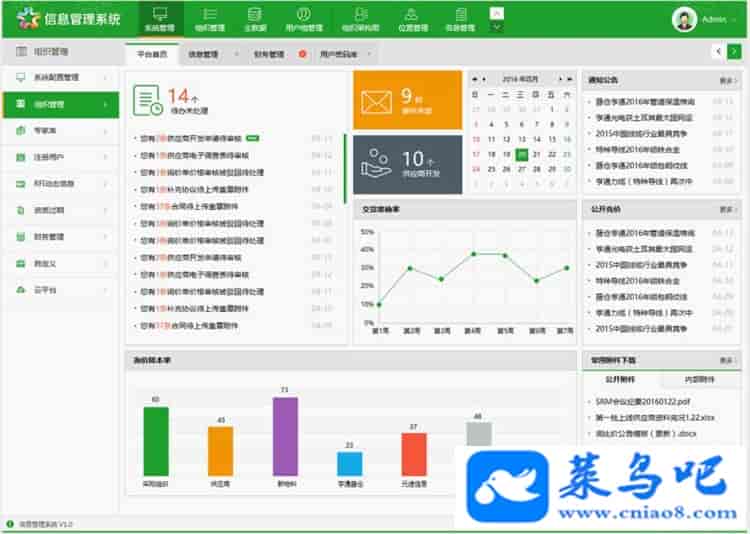The width and height of the screenshot is (750, 534).
Task: Open 特种导线2016 item in the 通知公告 list
Action: 638,149
